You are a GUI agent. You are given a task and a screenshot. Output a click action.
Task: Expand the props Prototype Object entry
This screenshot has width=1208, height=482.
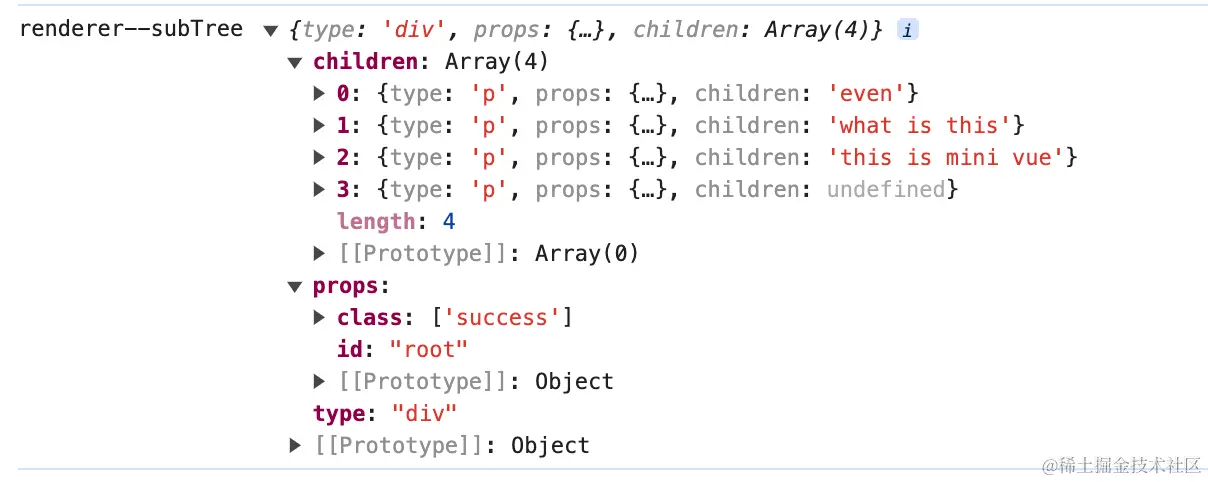(319, 382)
